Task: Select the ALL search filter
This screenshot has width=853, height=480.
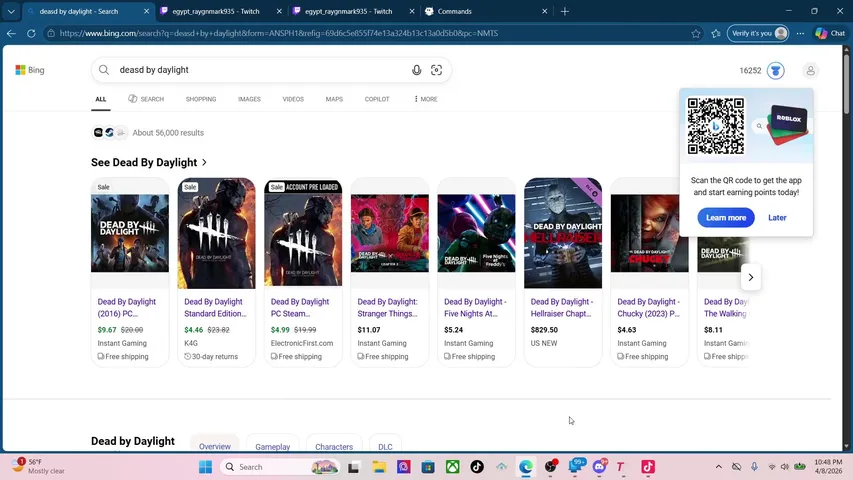Action: click(101, 99)
